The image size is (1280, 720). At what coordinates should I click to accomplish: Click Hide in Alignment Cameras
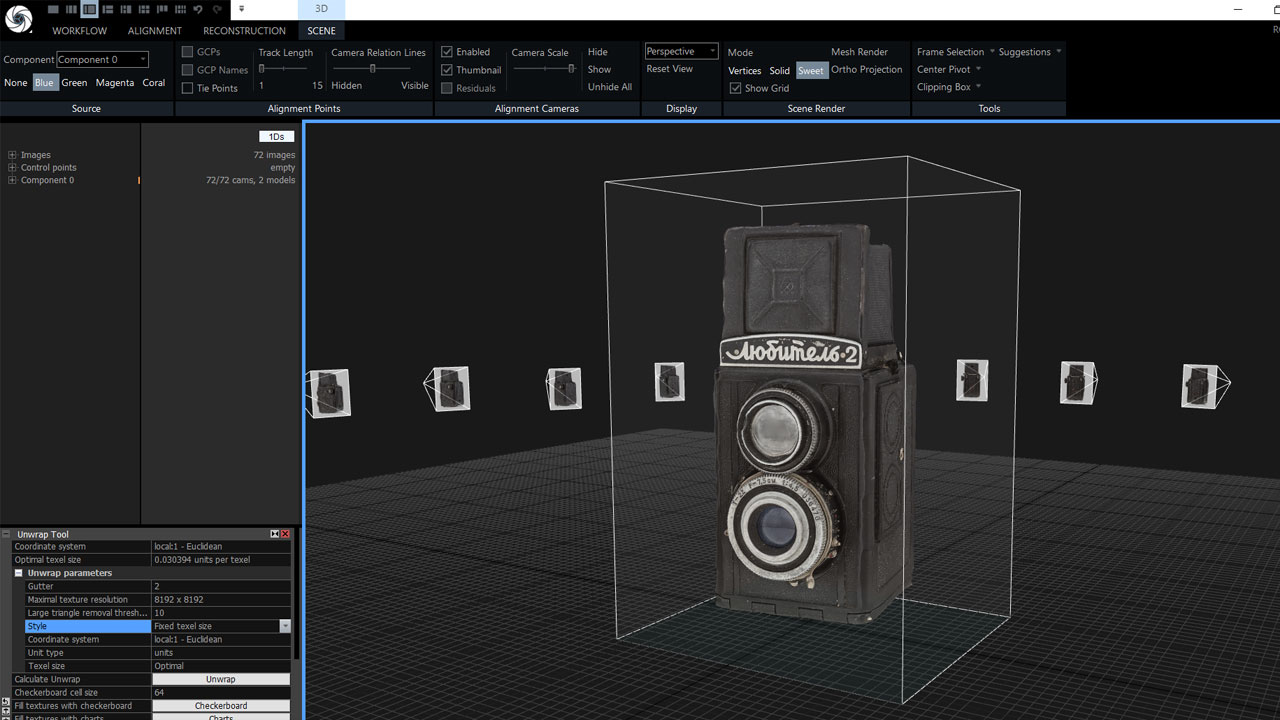point(598,52)
